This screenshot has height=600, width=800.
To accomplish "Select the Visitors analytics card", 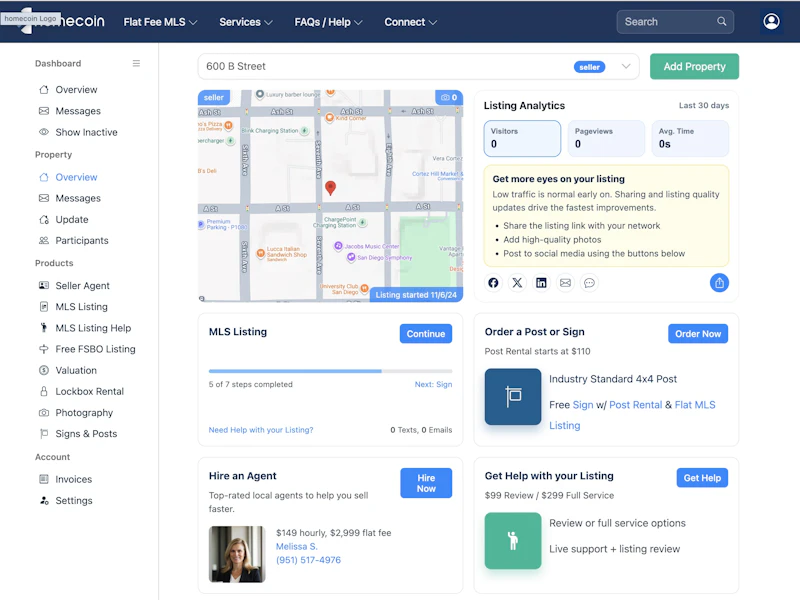I will coord(522,138).
